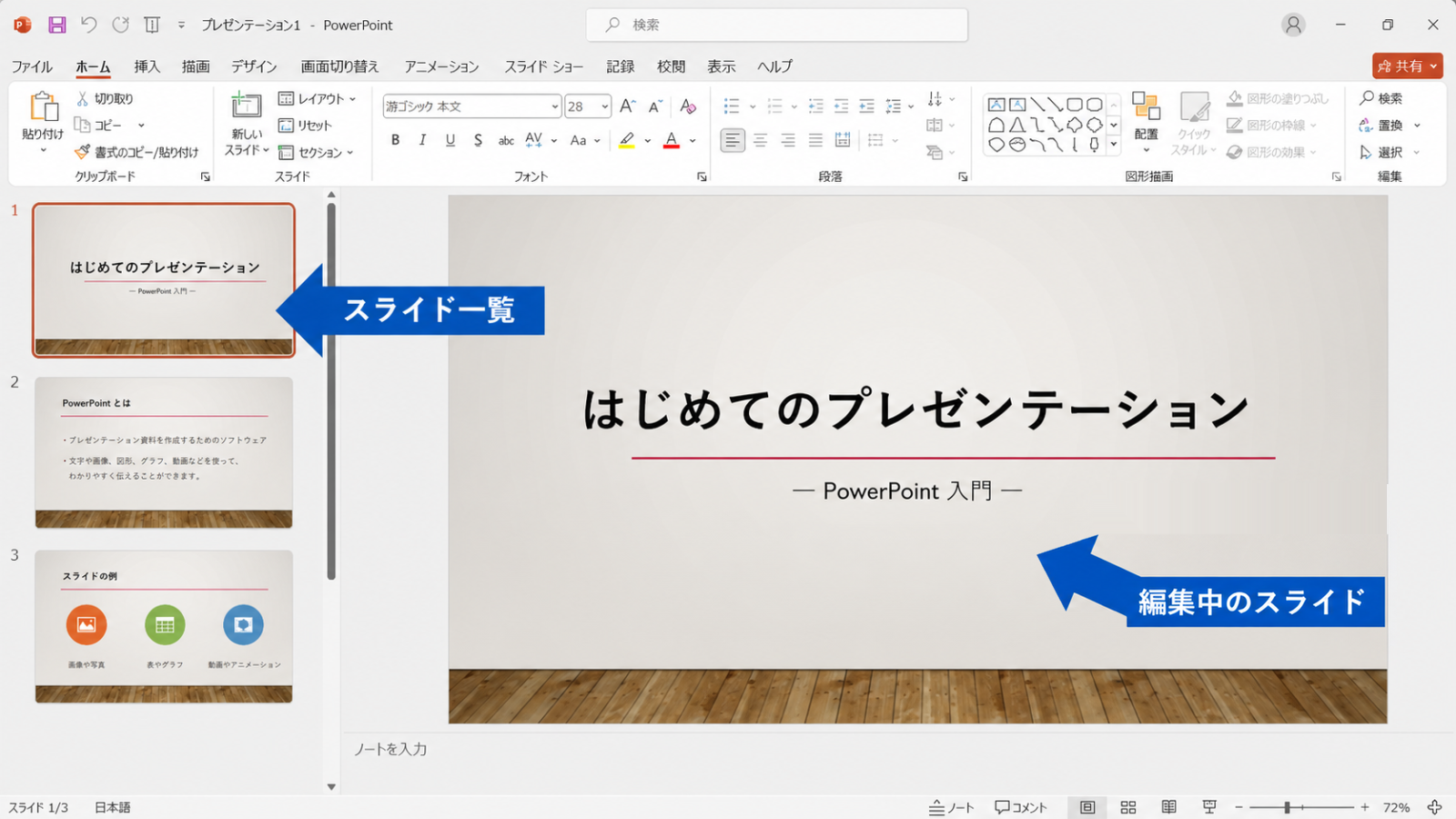Insert a new slide via 新しいスライド icon

click(x=246, y=106)
